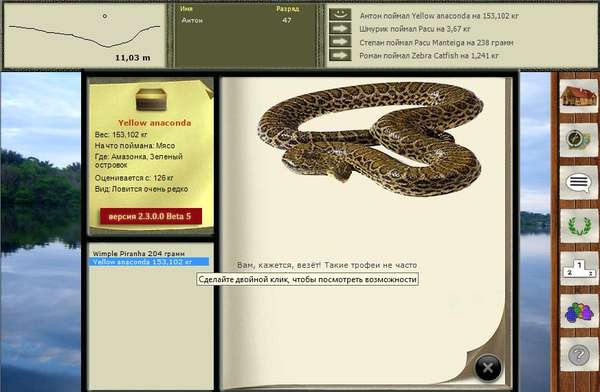
Task: Click the event 'Антон поймал Yellow anaconda'
Action: (439, 16)
